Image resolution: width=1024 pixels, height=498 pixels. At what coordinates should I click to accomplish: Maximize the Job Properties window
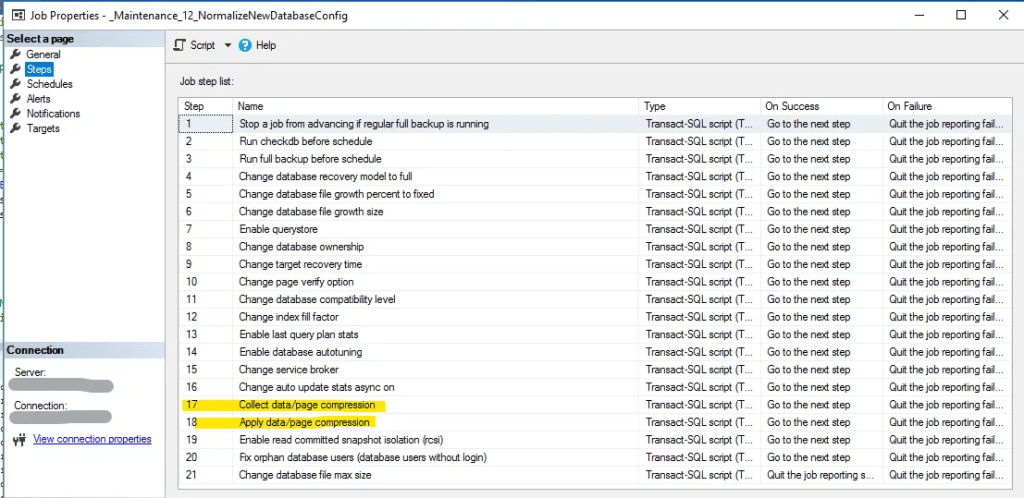pyautogui.click(x=961, y=15)
